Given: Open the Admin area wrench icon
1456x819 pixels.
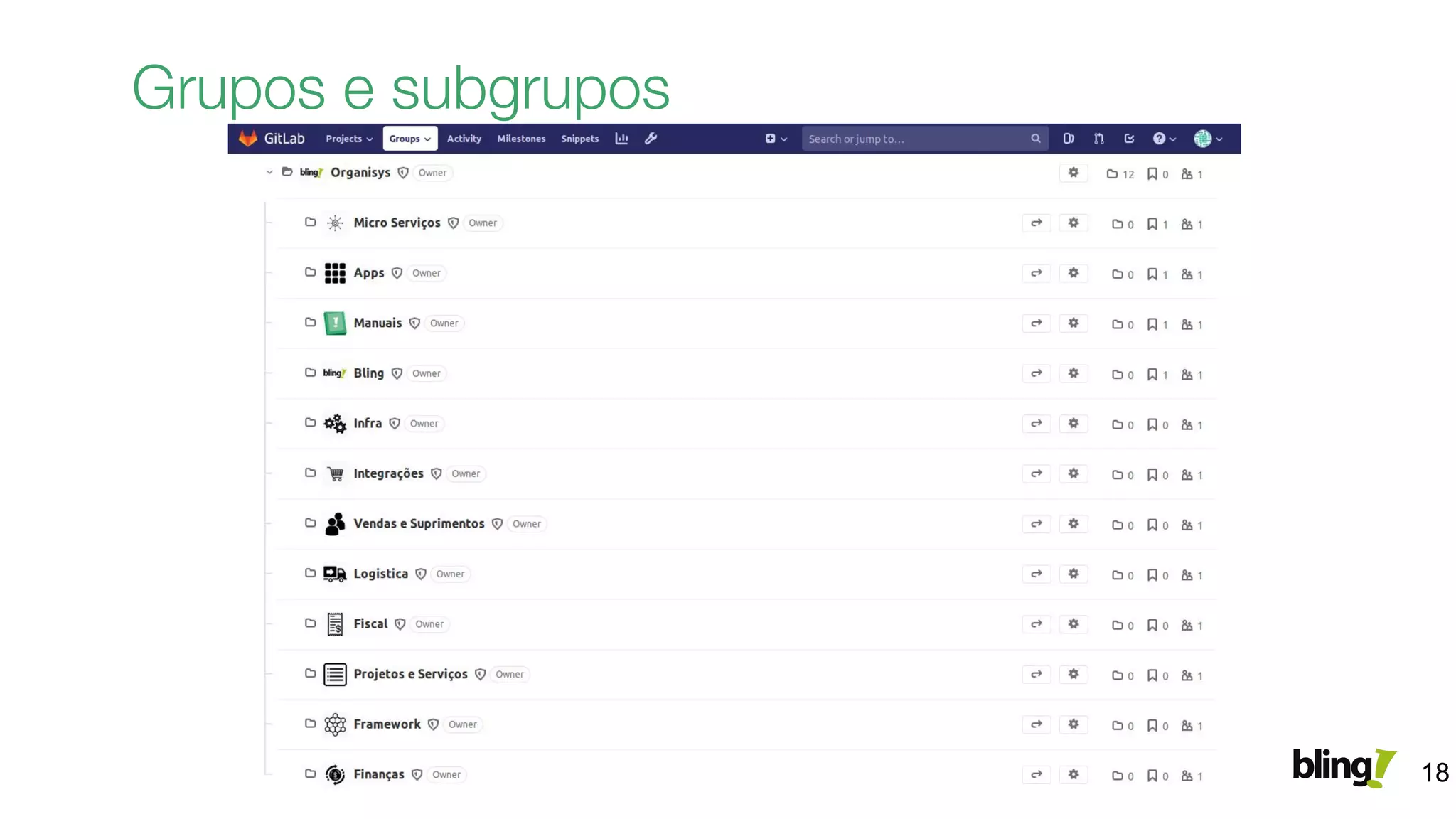Looking at the screenshot, I should pyautogui.click(x=651, y=139).
